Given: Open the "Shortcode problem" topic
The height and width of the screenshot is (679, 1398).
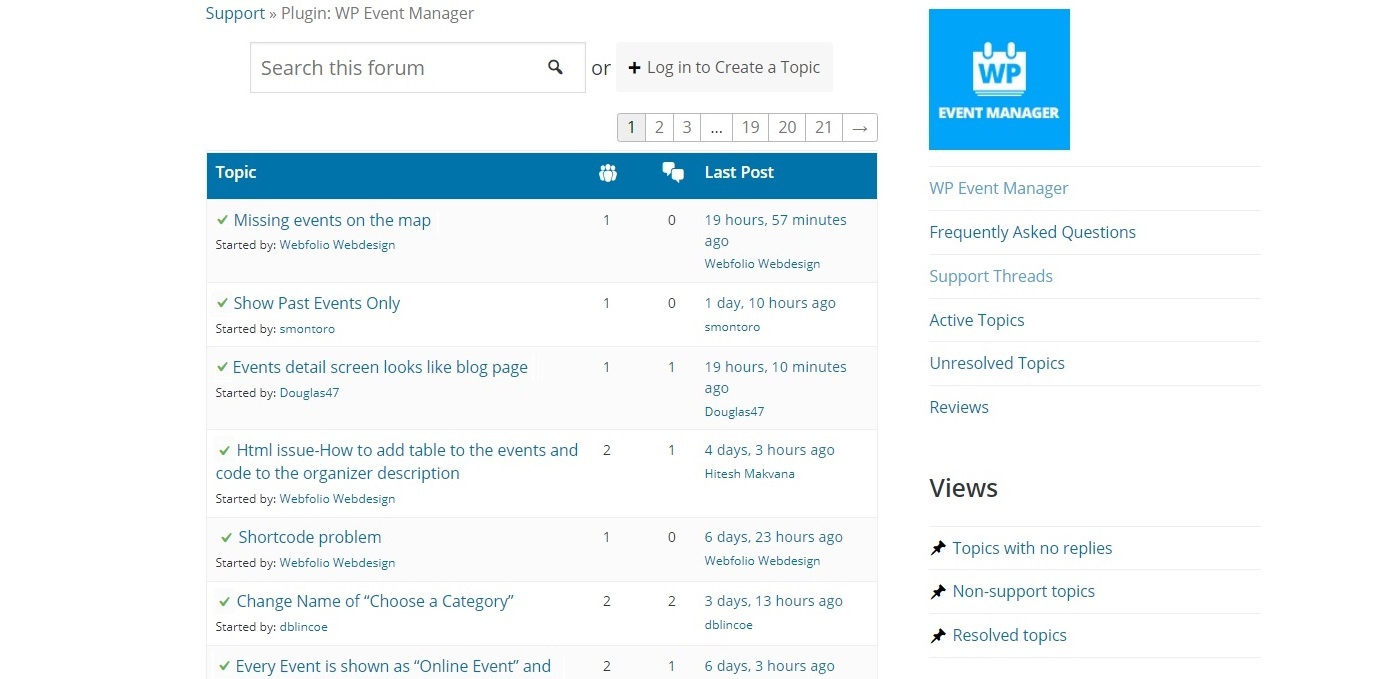Looking at the screenshot, I should (x=309, y=537).
